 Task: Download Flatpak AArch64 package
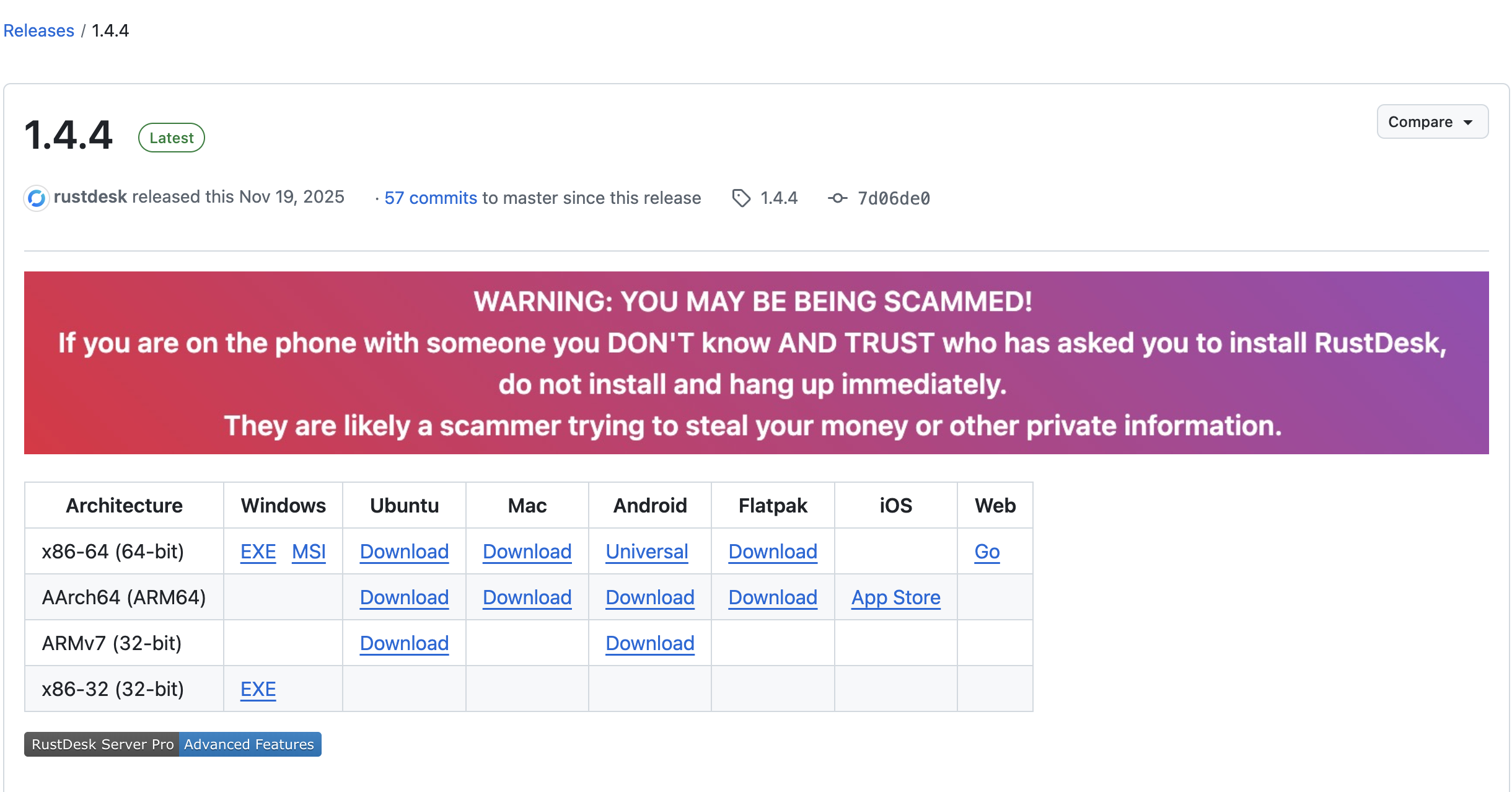[772, 597]
